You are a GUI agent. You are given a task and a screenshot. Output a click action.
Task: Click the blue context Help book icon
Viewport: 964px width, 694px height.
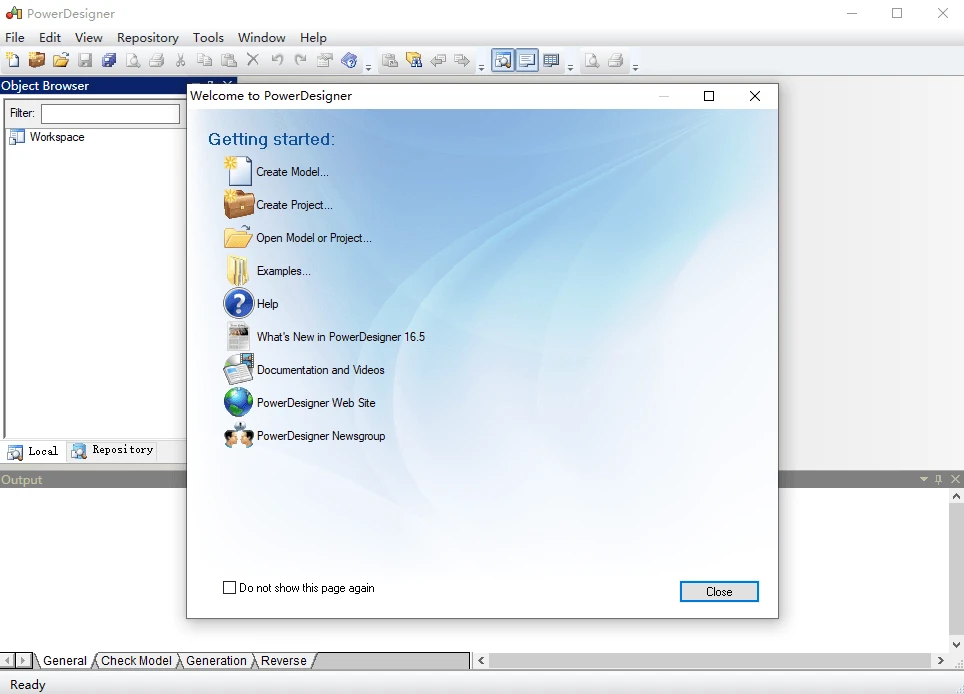pos(349,60)
